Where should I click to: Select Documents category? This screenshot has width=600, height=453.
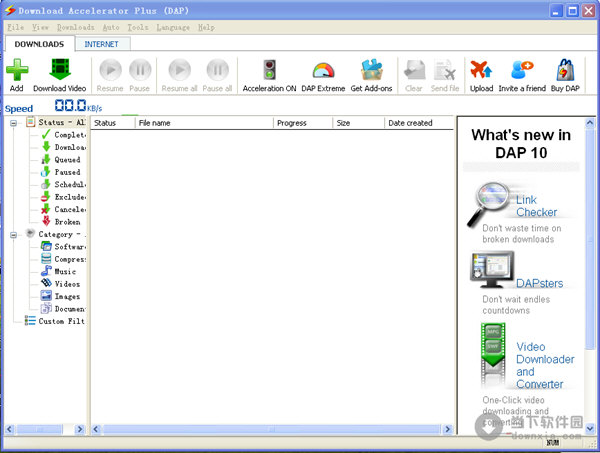pos(64,309)
